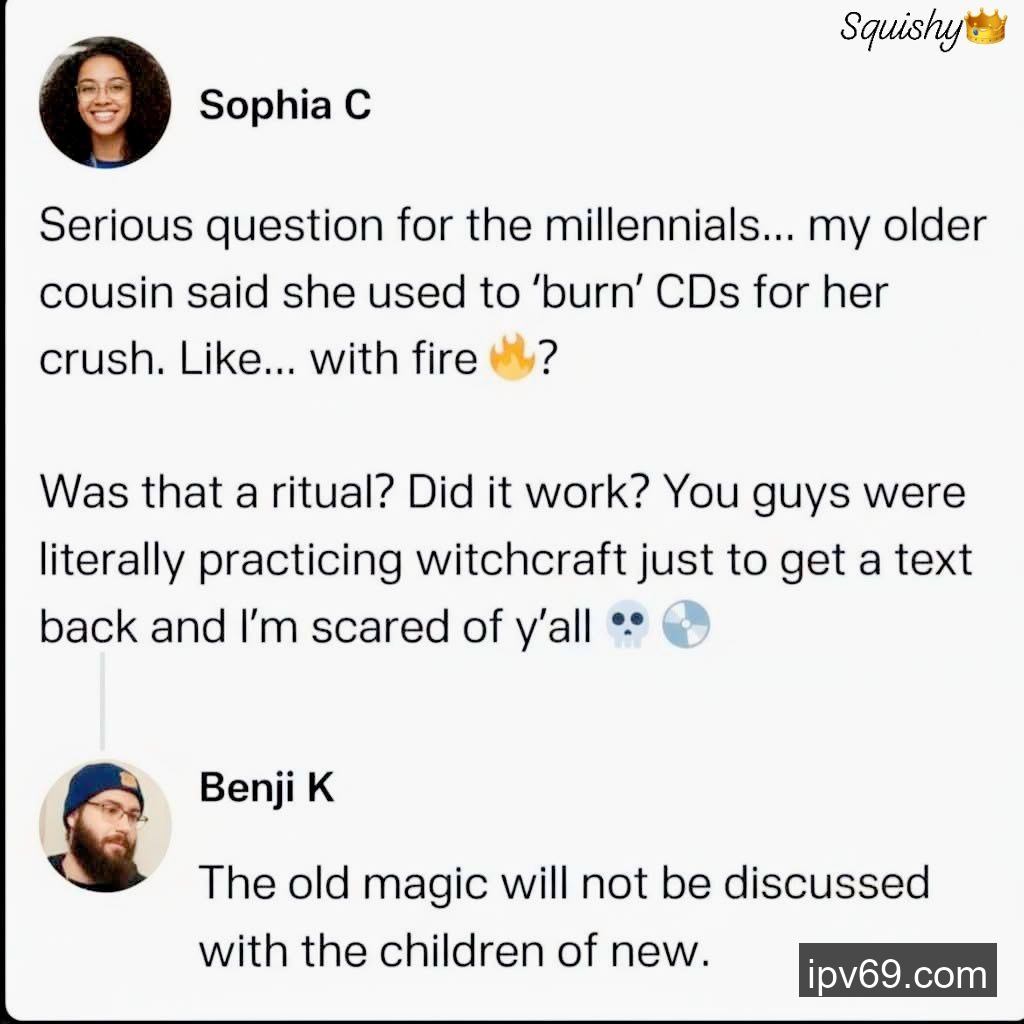Click Benji K's 'old magic' reply text
The width and height of the screenshot is (1024, 1024).
[563, 915]
